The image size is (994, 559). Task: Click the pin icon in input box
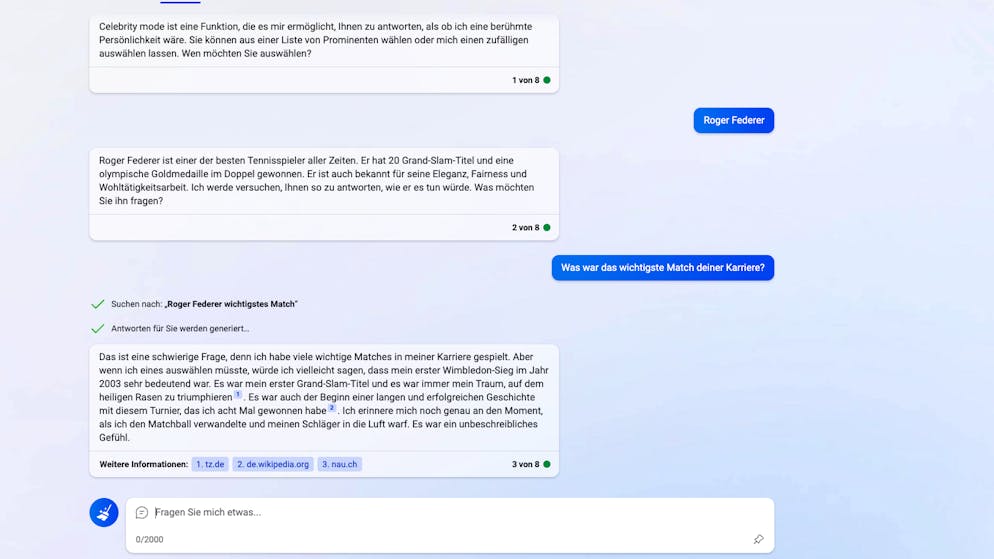pos(758,539)
